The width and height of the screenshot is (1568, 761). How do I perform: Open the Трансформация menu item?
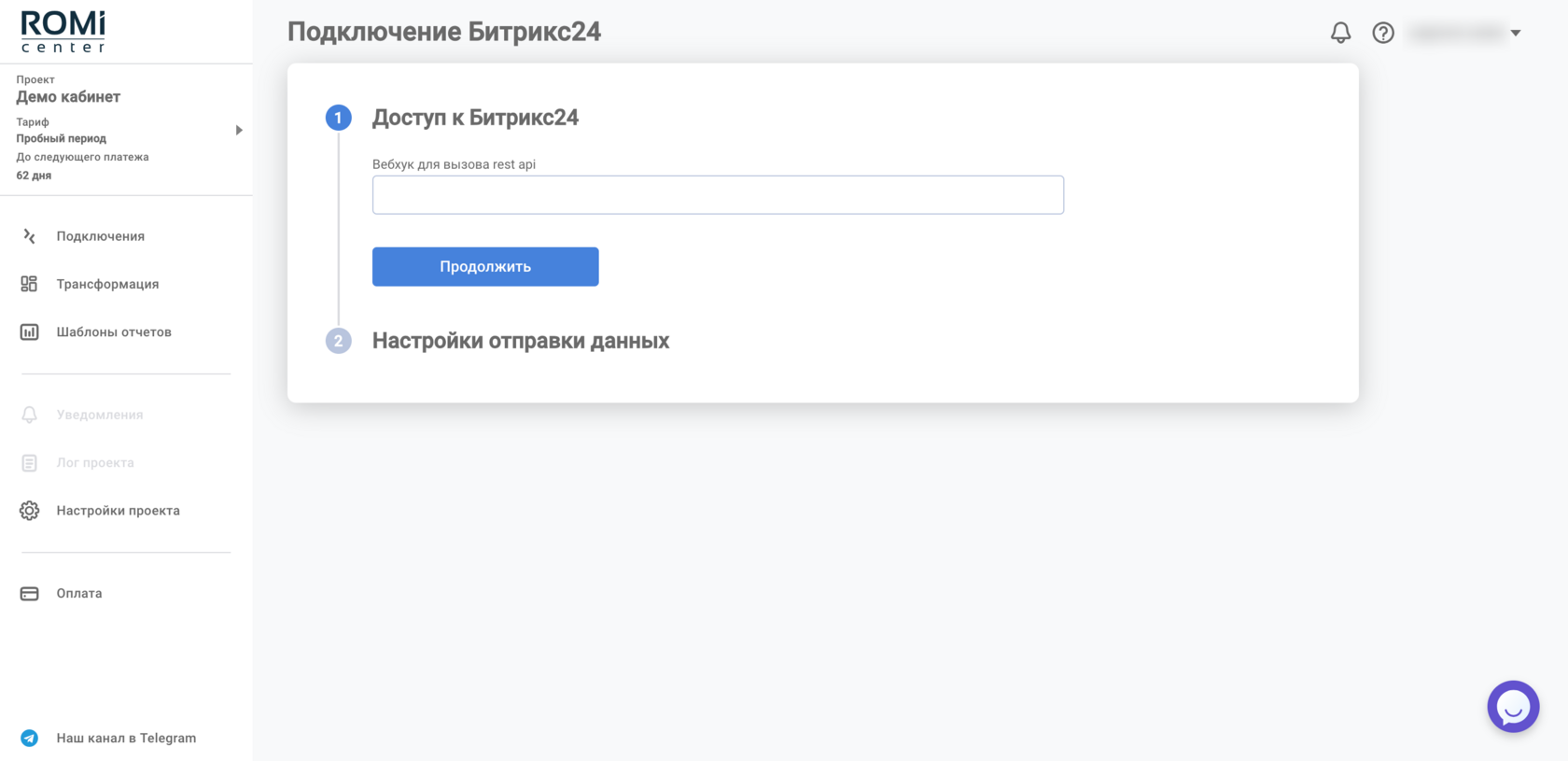[x=107, y=284]
